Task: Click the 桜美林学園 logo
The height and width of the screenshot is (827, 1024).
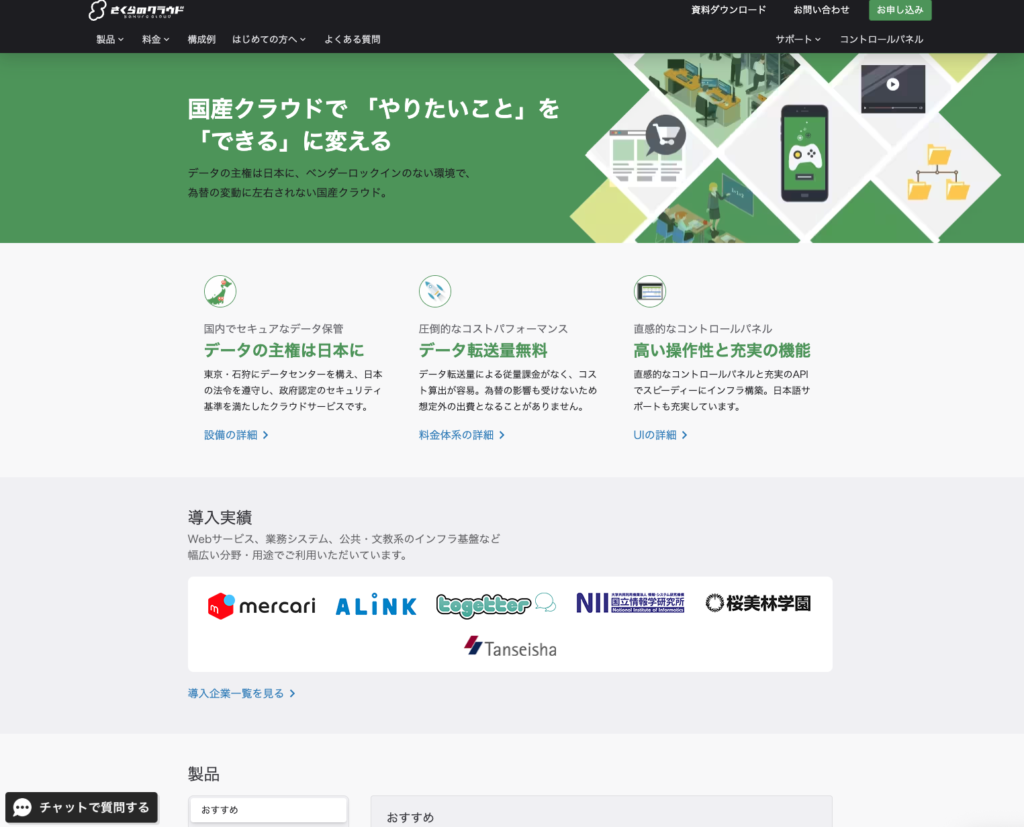Action: [757, 603]
